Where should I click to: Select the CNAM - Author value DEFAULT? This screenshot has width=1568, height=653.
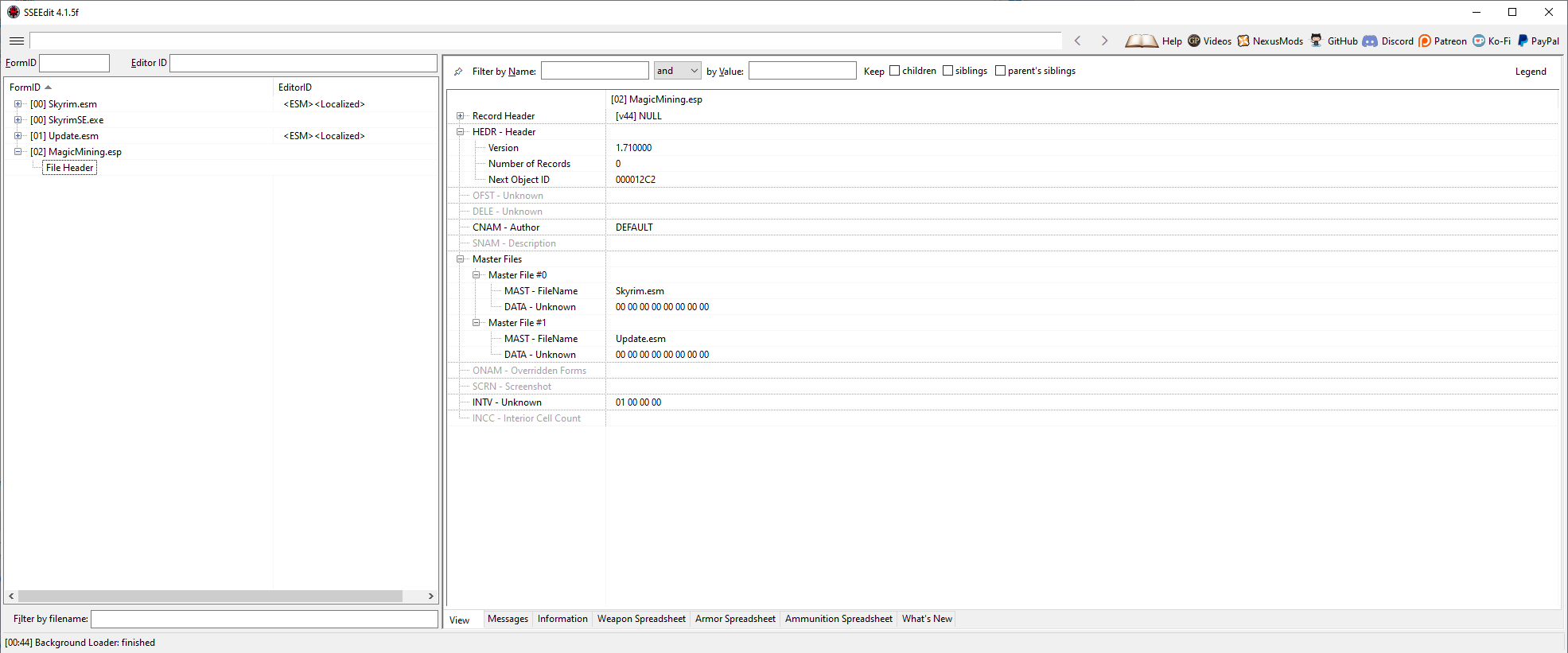pos(634,227)
